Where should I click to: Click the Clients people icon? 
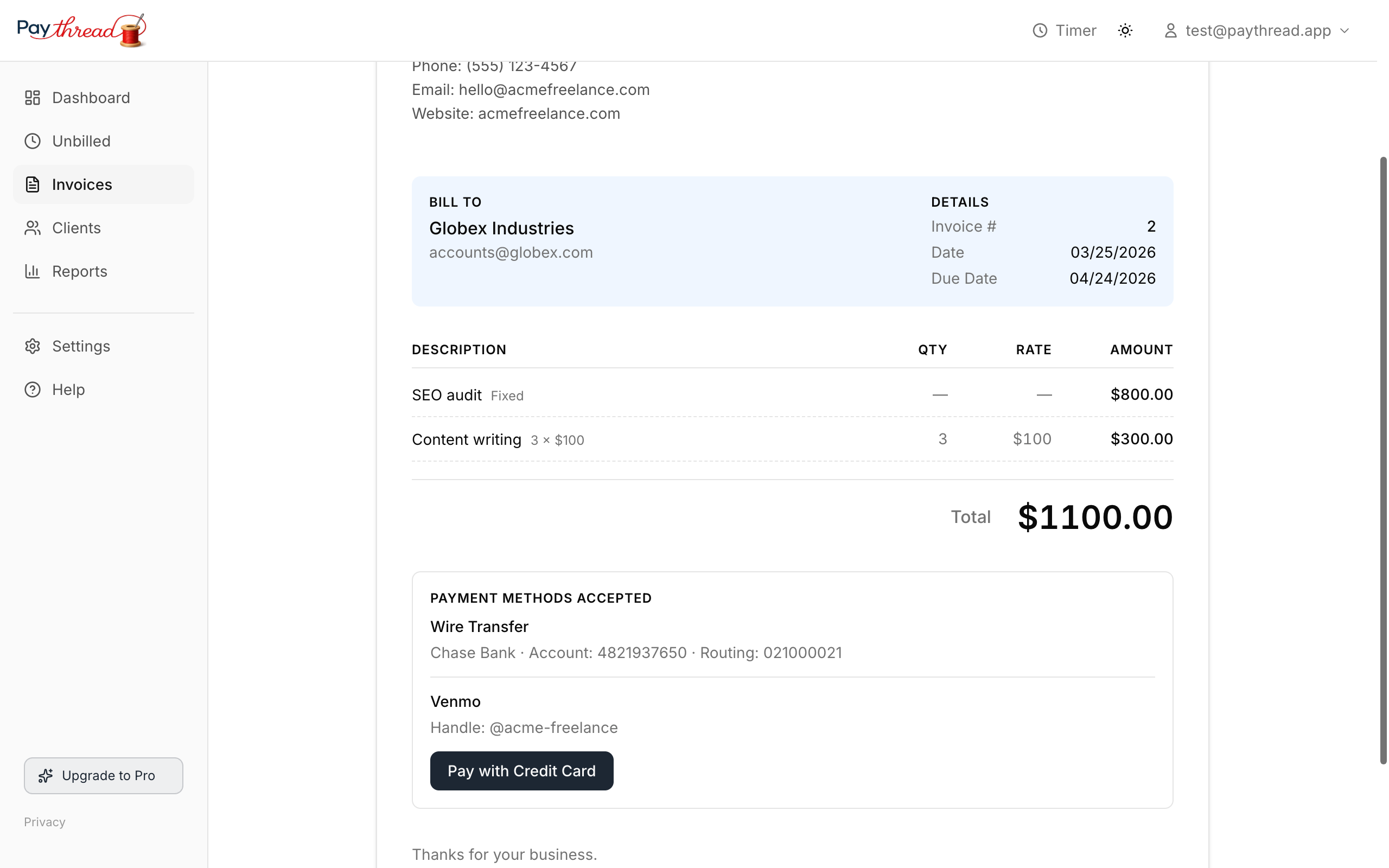point(33,228)
